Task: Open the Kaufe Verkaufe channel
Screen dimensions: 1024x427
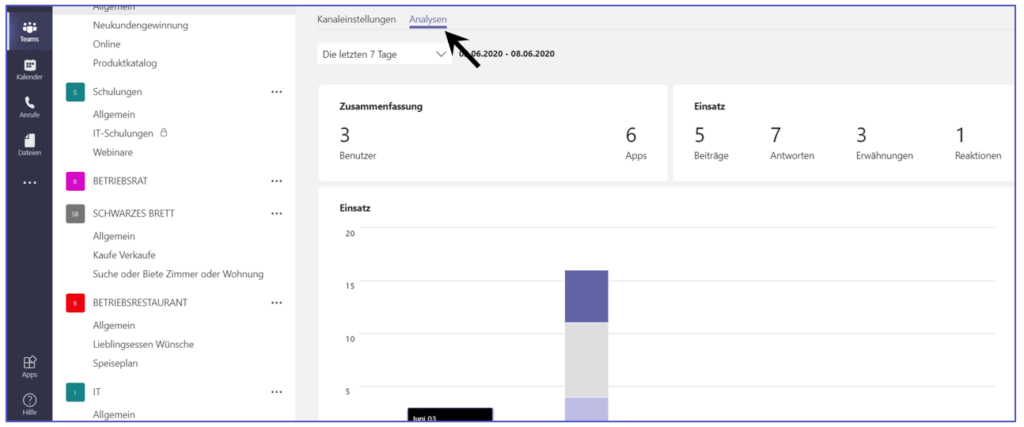Action: coord(124,255)
